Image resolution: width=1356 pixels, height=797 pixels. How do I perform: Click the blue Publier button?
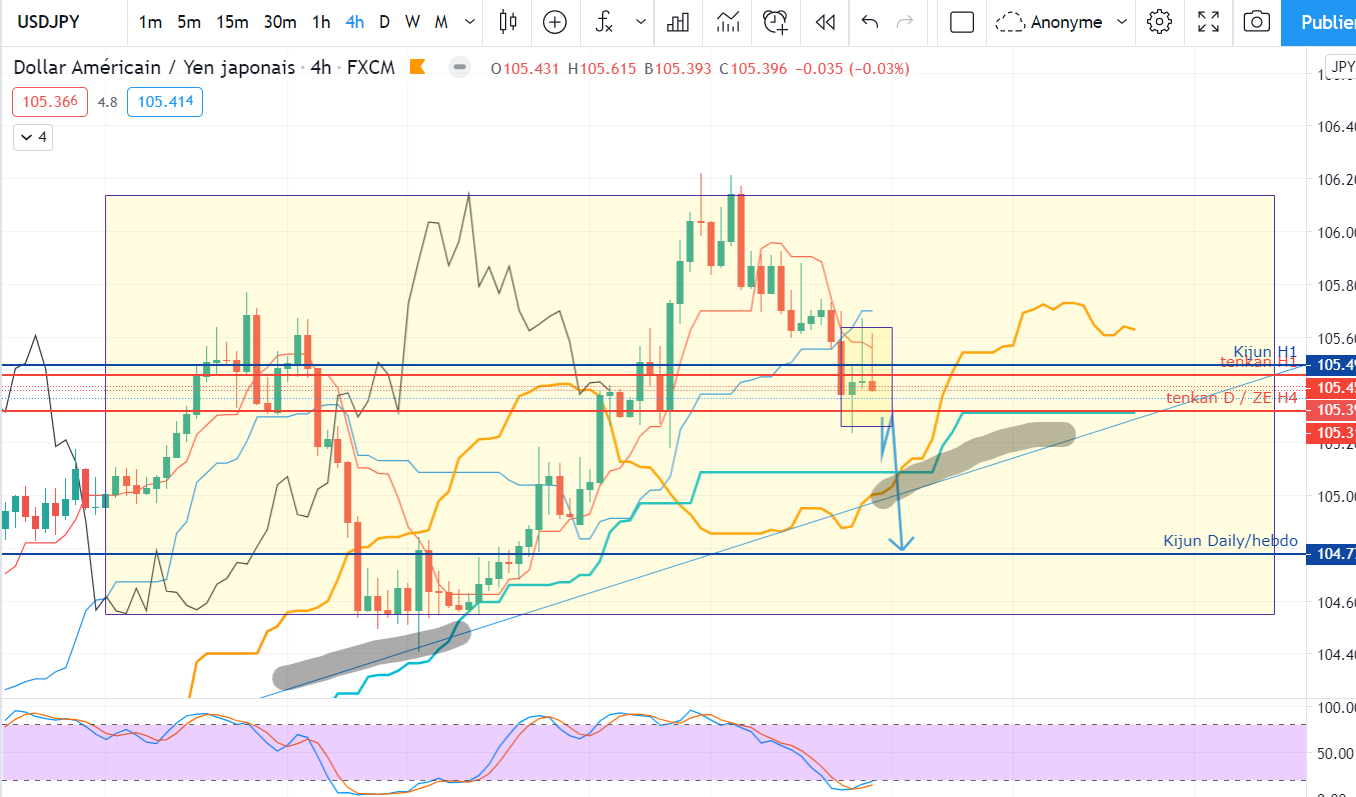coord(1319,22)
